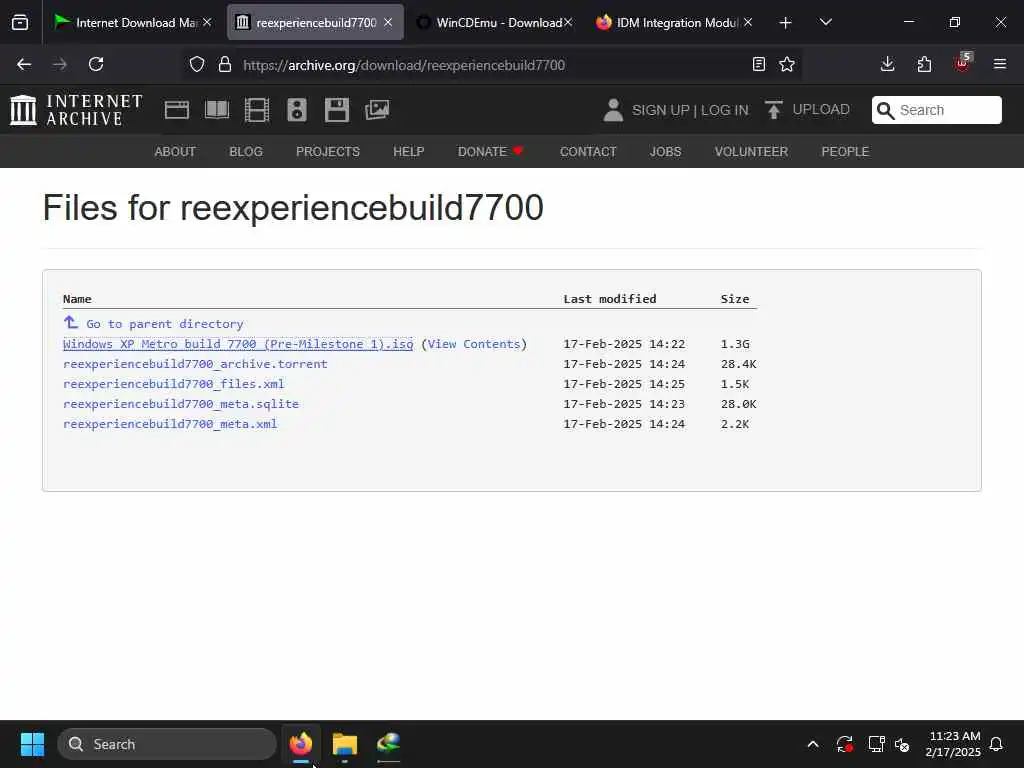1024x768 pixels.
Task: Click the Internet Archive logo
Action: click(x=76, y=110)
